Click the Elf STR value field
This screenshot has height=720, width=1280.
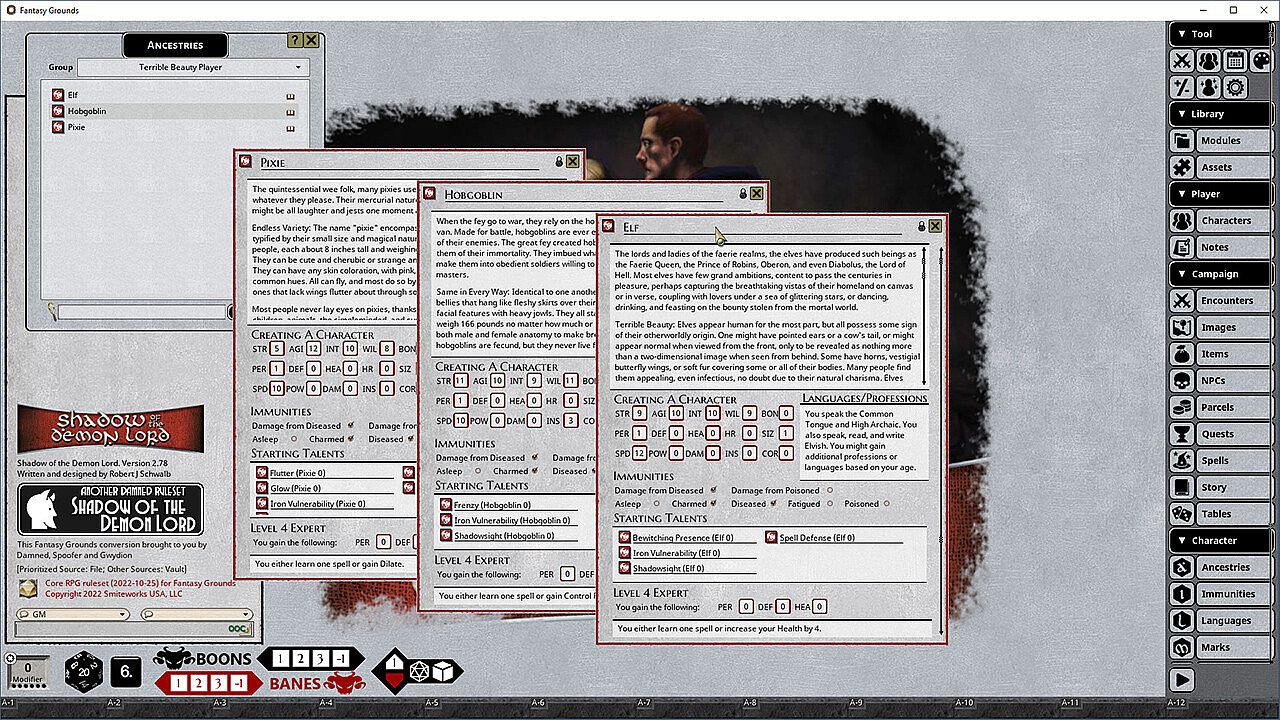639,413
